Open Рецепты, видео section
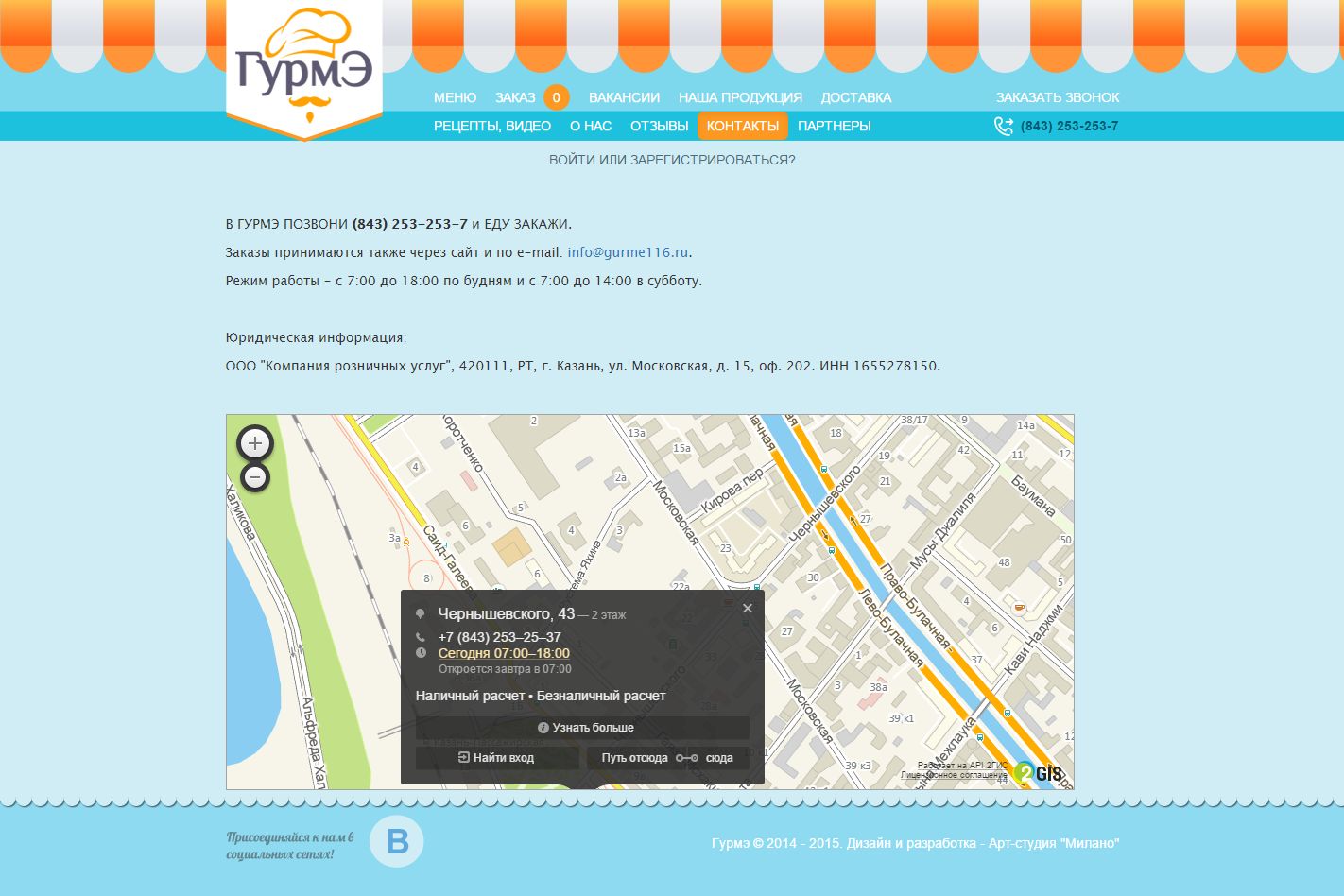 [x=491, y=126]
